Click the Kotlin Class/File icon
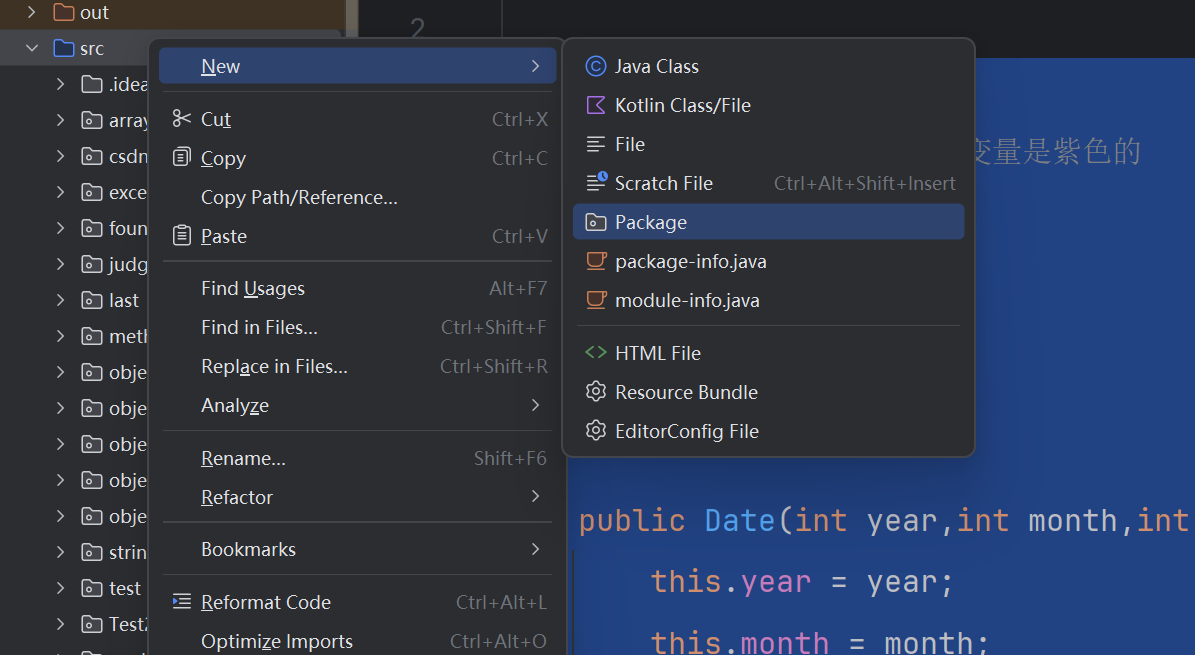 point(595,105)
